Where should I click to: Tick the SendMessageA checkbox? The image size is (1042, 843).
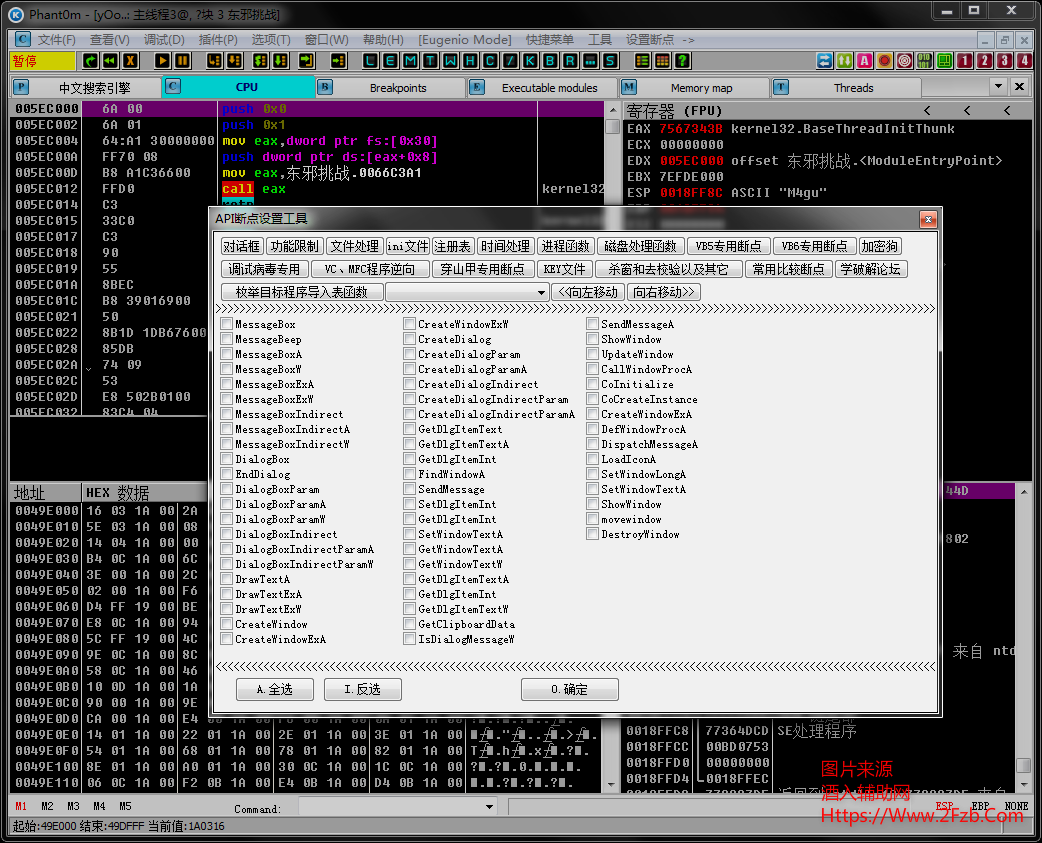click(593, 324)
